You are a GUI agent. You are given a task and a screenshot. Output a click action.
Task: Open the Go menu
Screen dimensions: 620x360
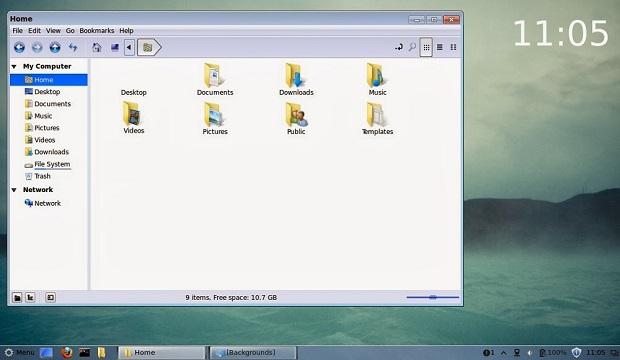tap(70, 30)
